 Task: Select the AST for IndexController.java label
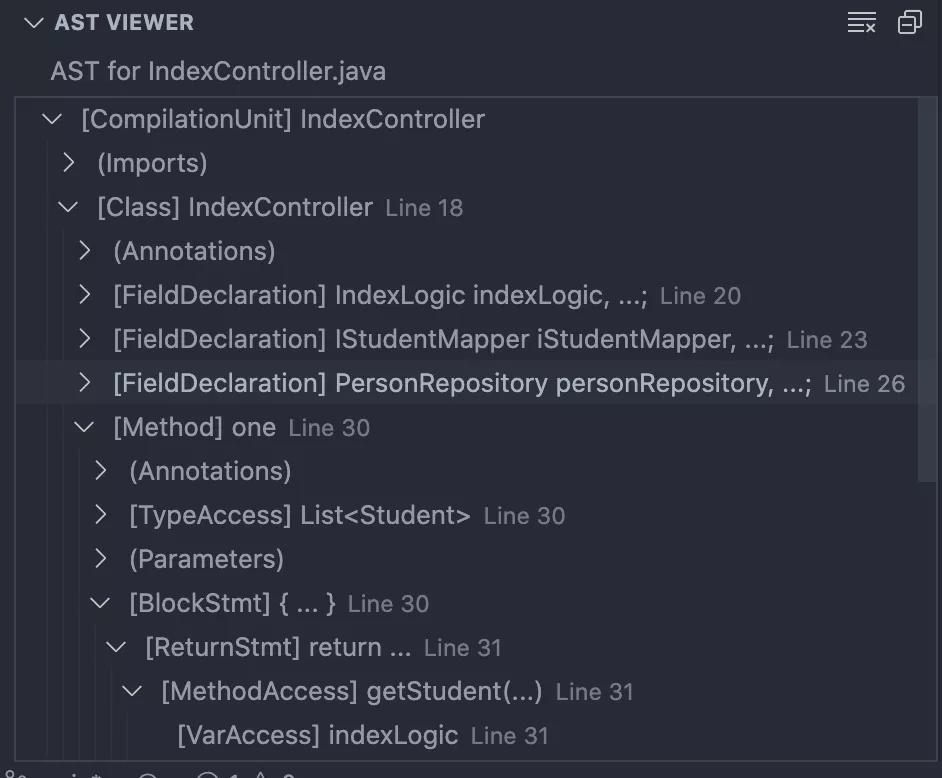218,71
